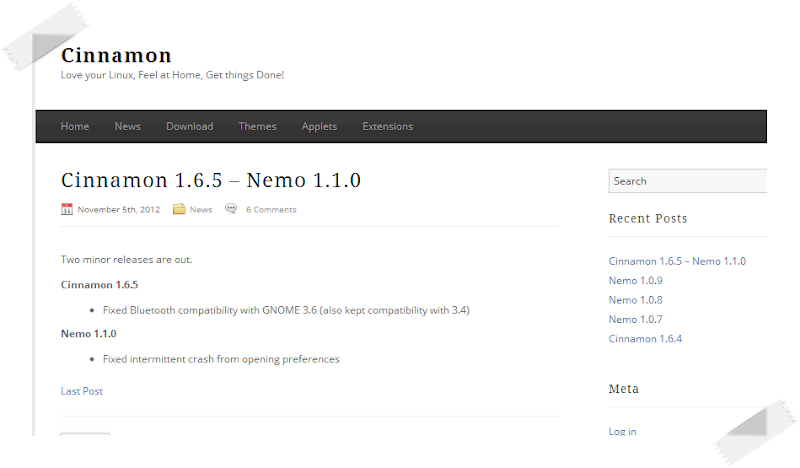Screen dimensions: 800x468
Task: Open the Extensions menu item
Action: (x=387, y=126)
